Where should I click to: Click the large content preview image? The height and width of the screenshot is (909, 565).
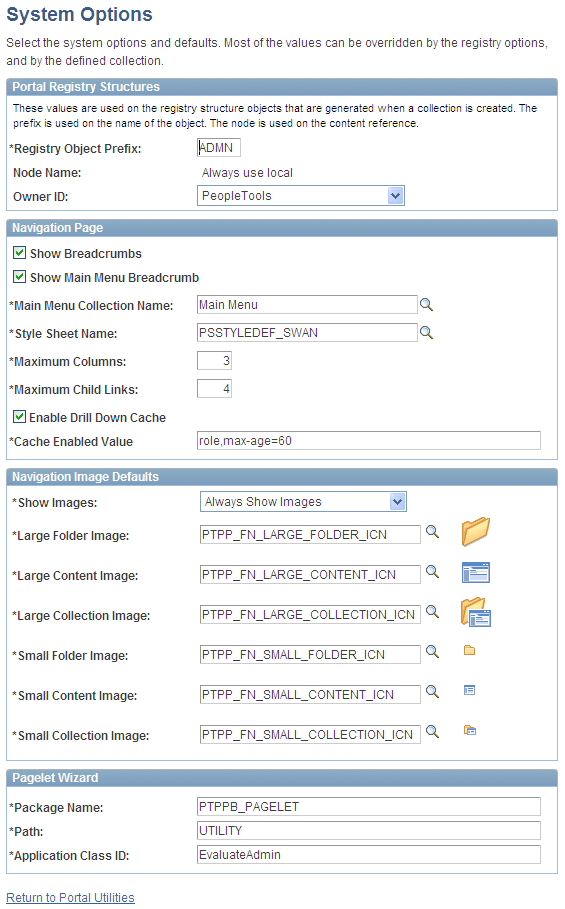[x=476, y=572]
